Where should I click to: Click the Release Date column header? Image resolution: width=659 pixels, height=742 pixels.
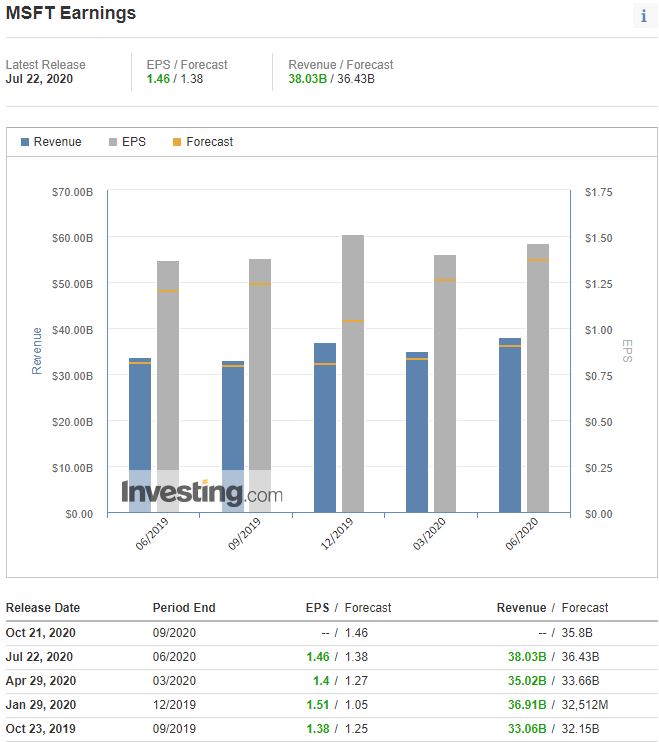coord(43,608)
